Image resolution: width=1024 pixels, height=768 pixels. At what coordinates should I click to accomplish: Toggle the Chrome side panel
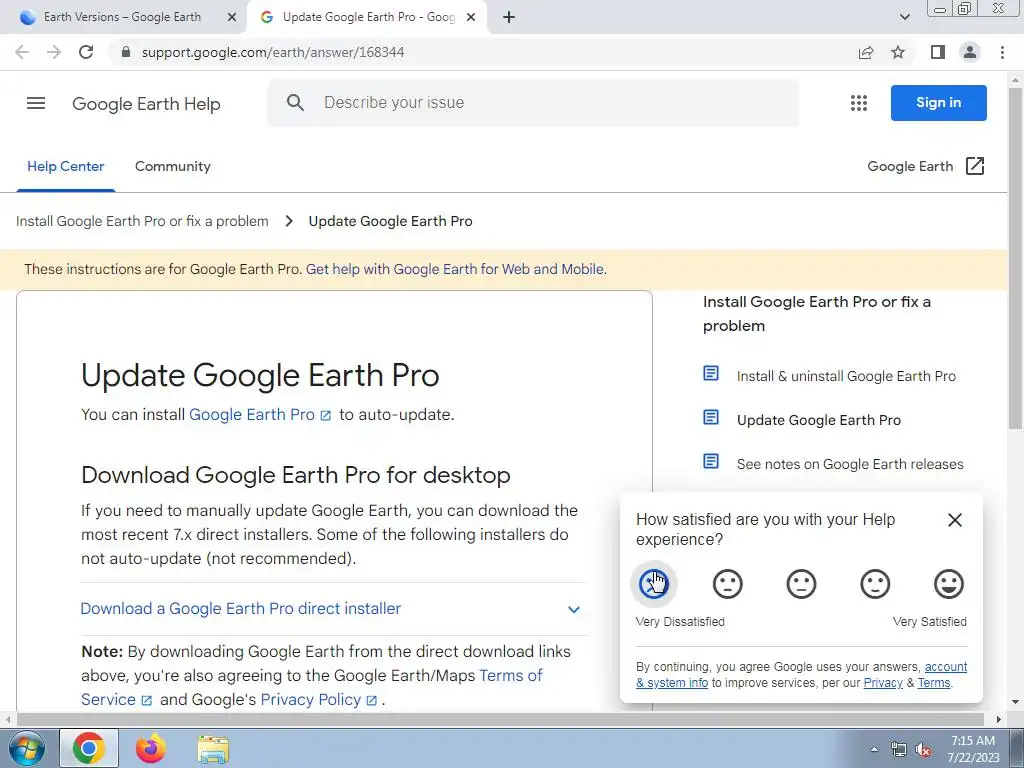tap(938, 52)
